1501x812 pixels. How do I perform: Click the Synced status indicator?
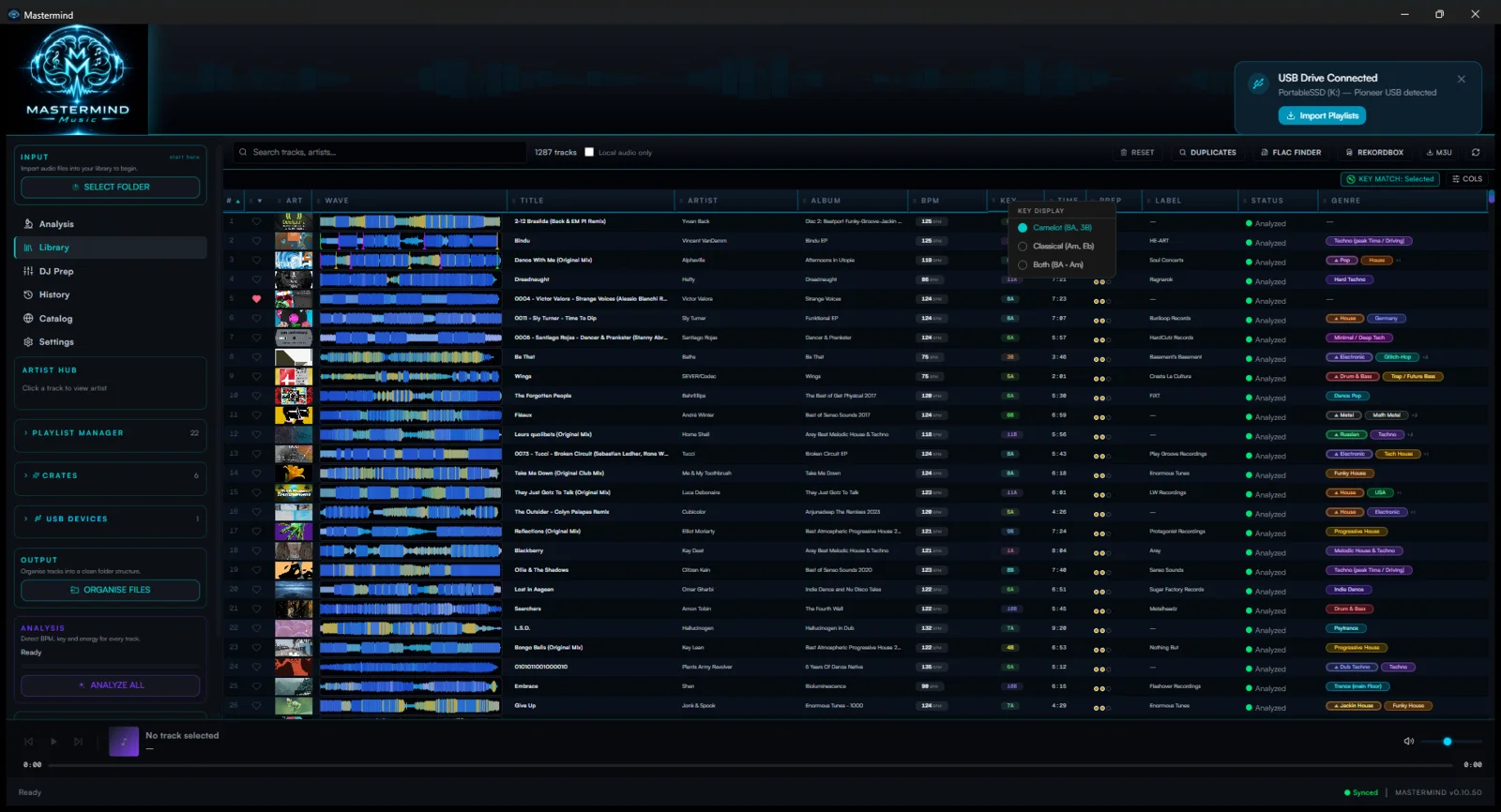(x=1361, y=793)
